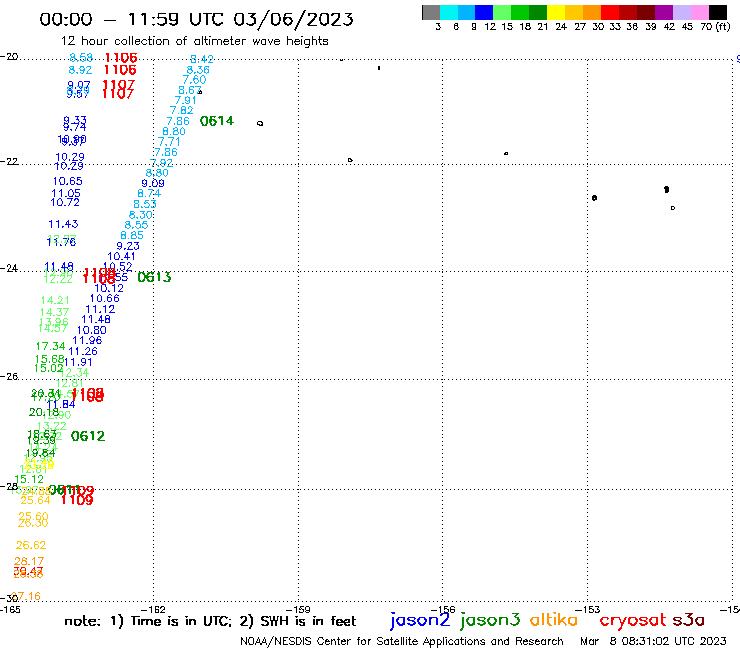
Task: Click the 7.91 wave height value
Action: (x=185, y=100)
